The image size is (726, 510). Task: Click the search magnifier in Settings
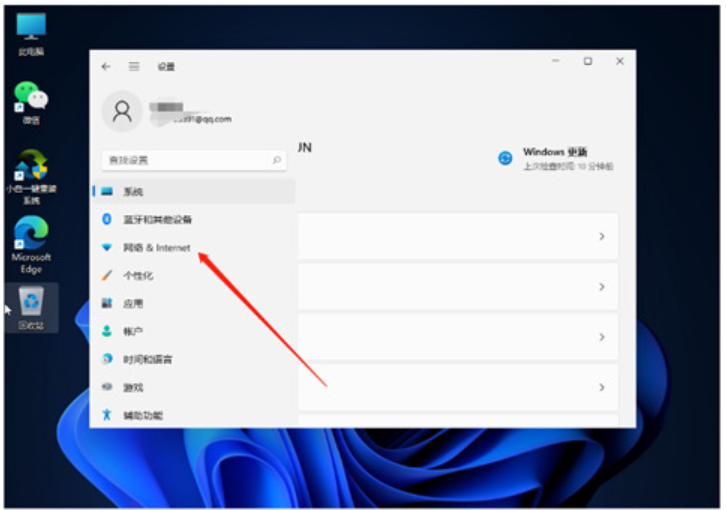(x=276, y=160)
